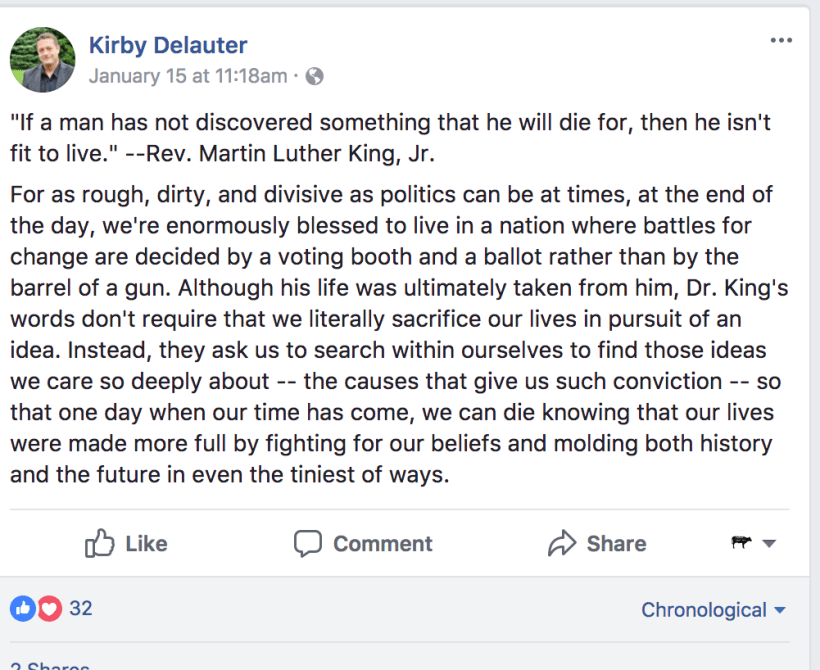This screenshot has height=670, width=820.
Task: Open the 2 Shares link
Action: click(x=50, y=665)
